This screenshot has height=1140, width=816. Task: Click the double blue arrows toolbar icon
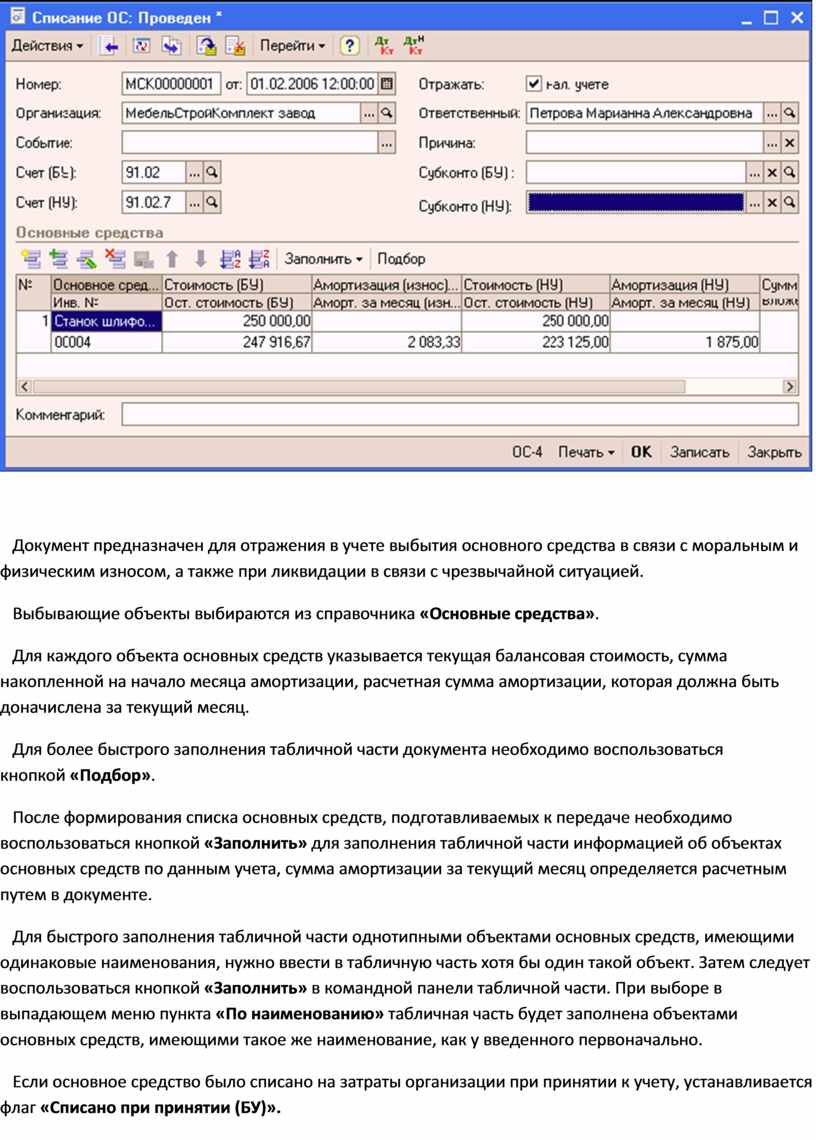coord(172,46)
